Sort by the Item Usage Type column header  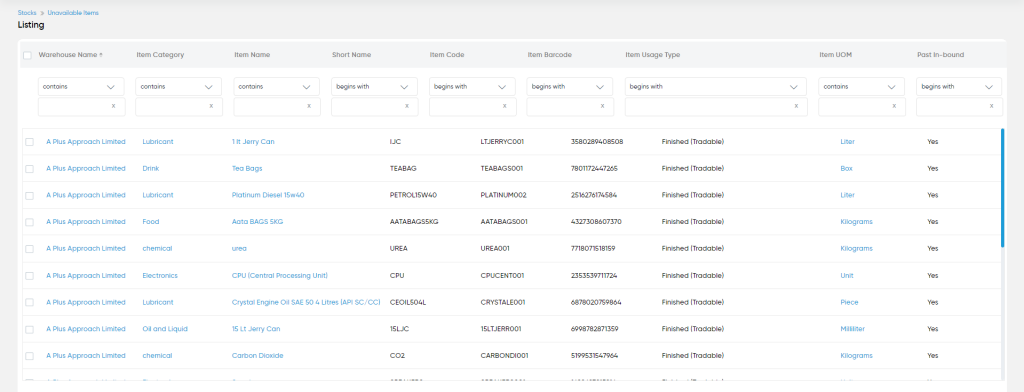tap(652, 55)
